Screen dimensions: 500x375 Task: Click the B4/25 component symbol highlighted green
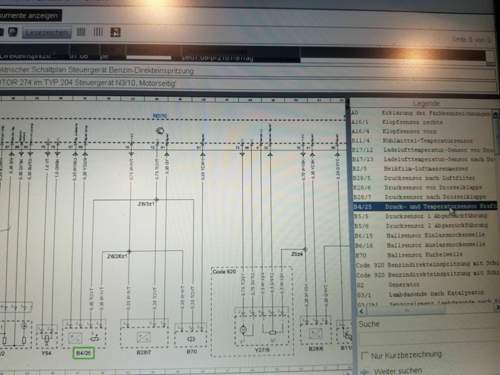click(84, 353)
